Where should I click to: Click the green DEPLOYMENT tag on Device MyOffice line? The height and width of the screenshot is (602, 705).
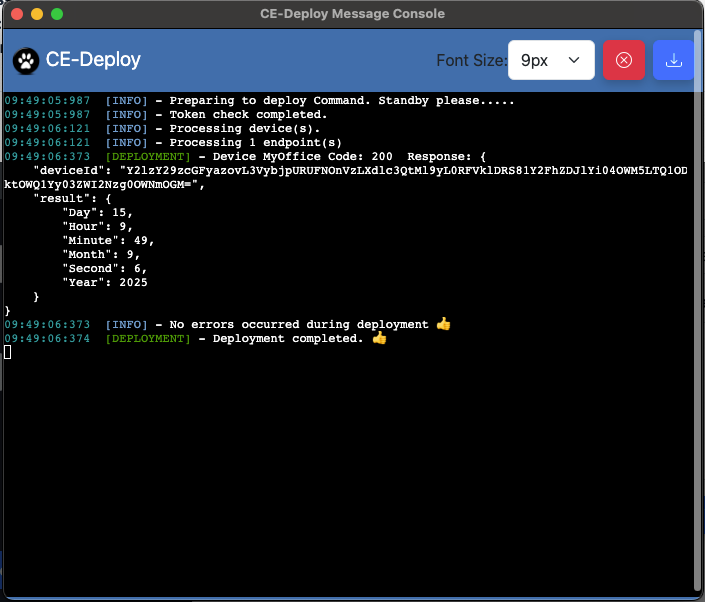(147, 157)
